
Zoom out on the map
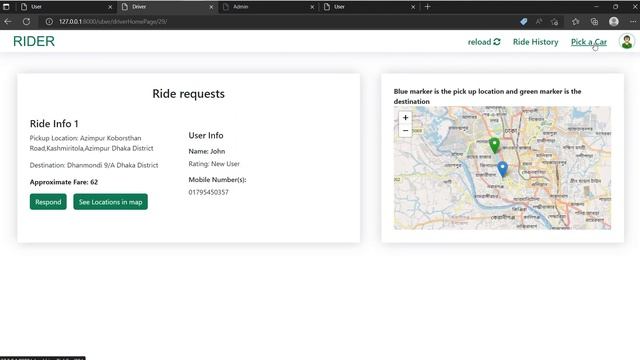click(x=405, y=131)
